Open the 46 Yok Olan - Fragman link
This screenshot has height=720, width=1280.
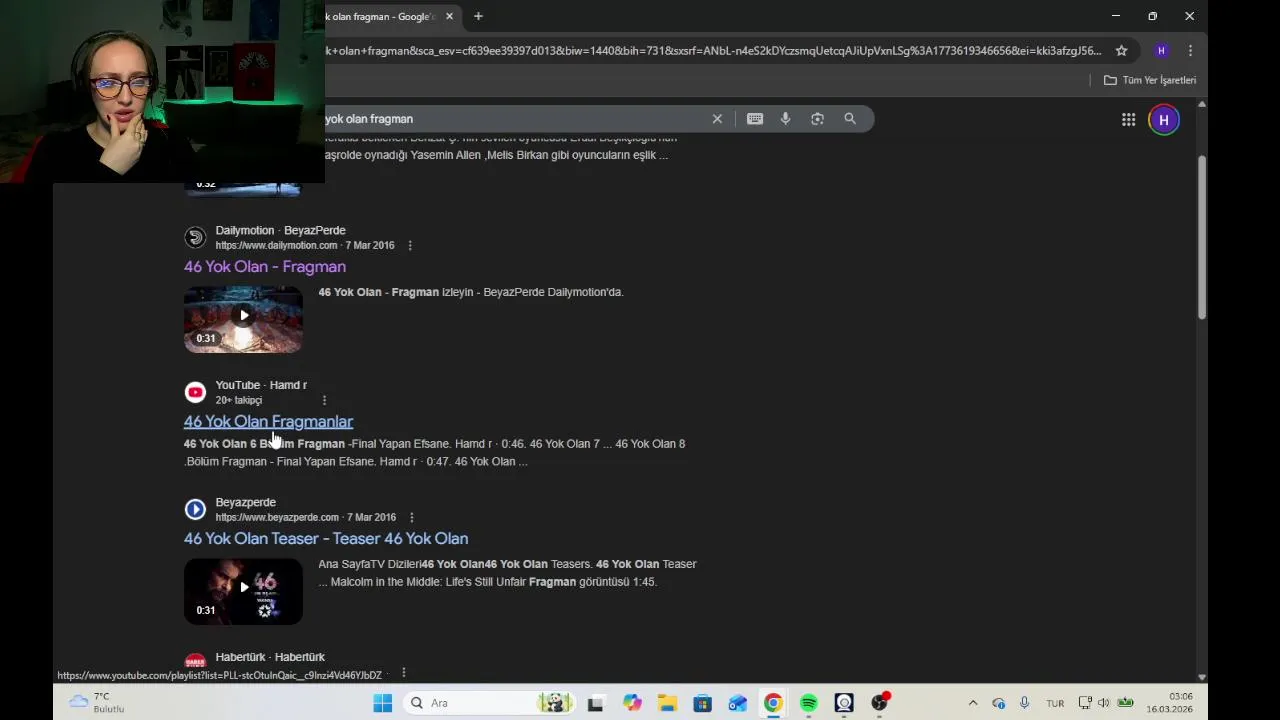265,267
